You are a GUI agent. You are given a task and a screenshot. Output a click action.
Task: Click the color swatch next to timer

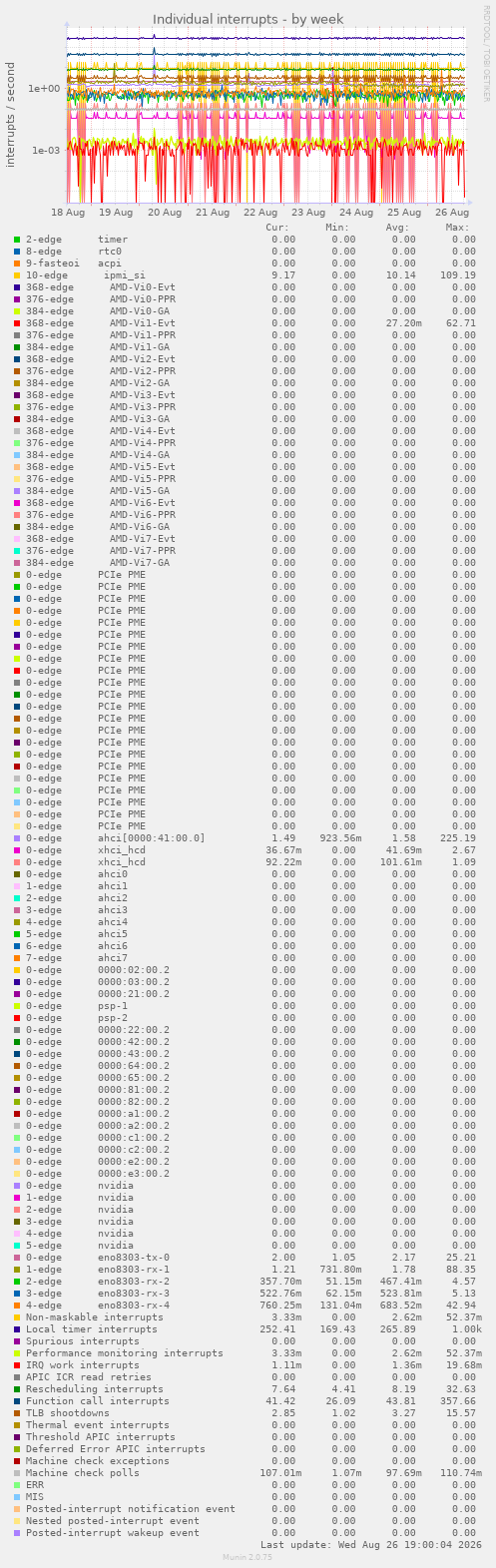(x=17, y=240)
